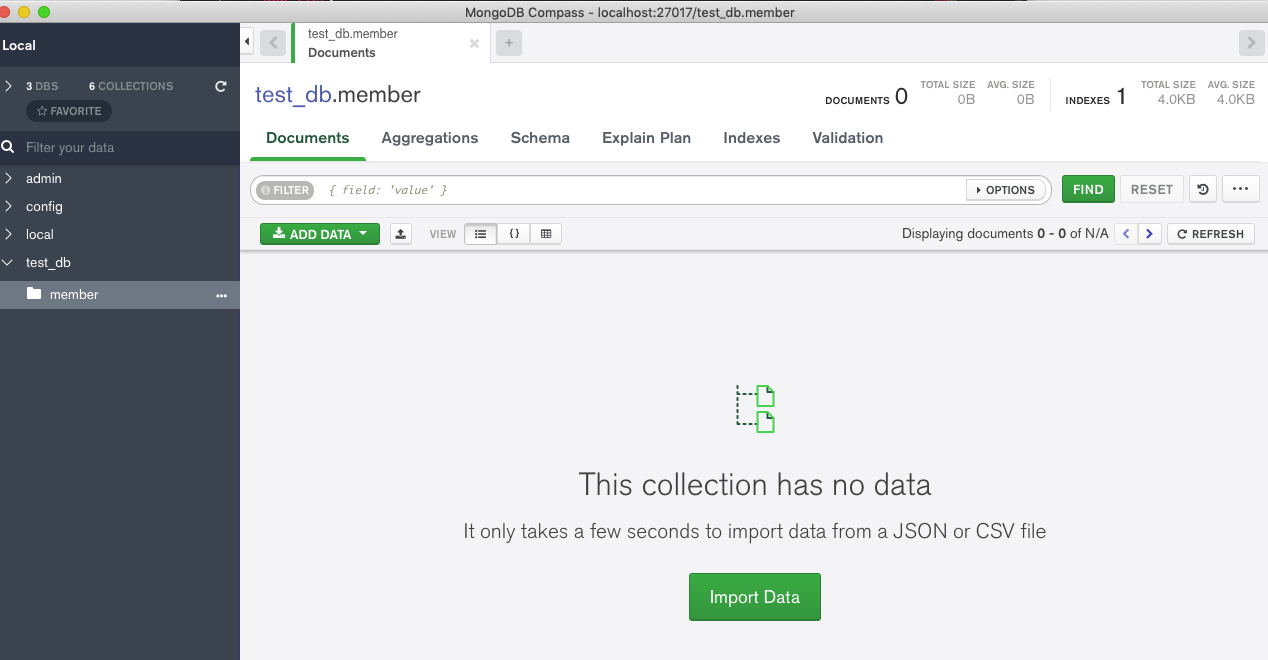Open the query history clock icon
The image size is (1268, 660).
1203,189
